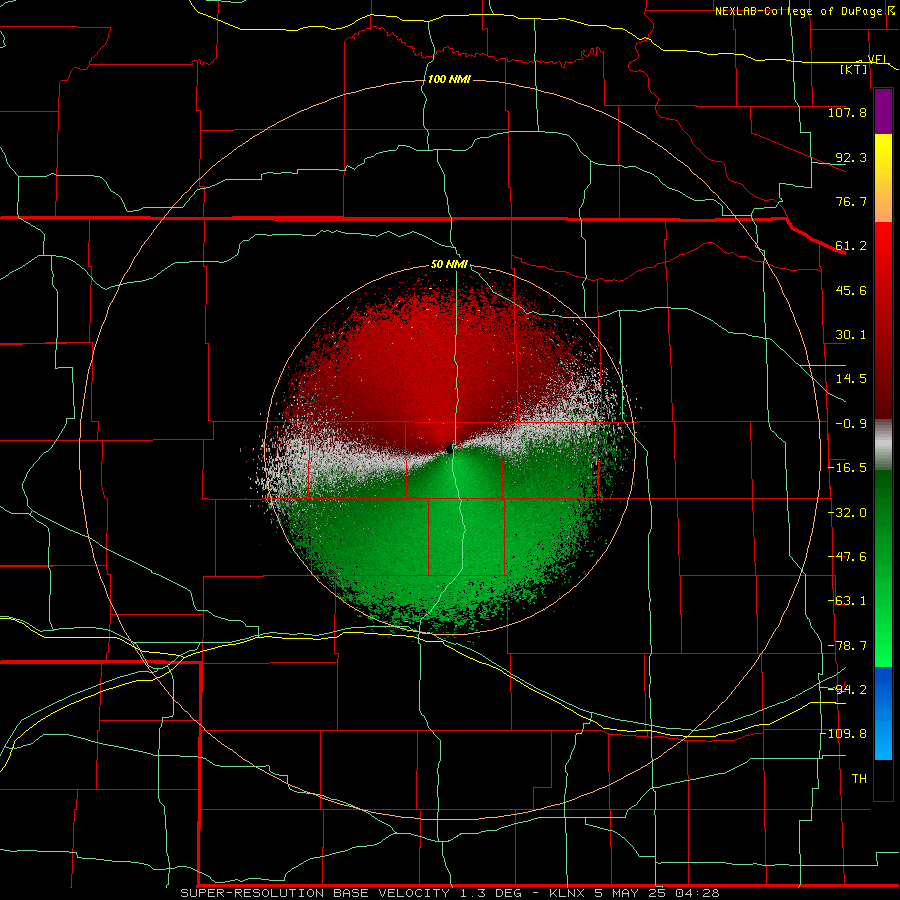The image size is (900, 900).
Task: Click the KT units label
Action: point(854,70)
